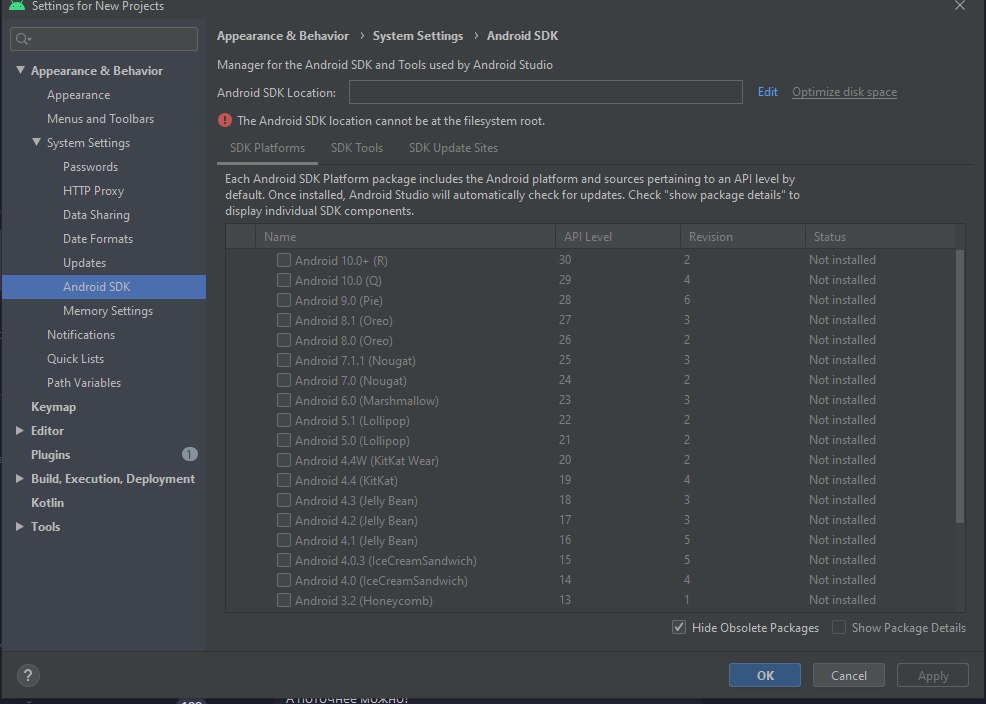The height and width of the screenshot is (704, 986).
Task: Select Passwords in settings tree
Action: tap(91, 167)
